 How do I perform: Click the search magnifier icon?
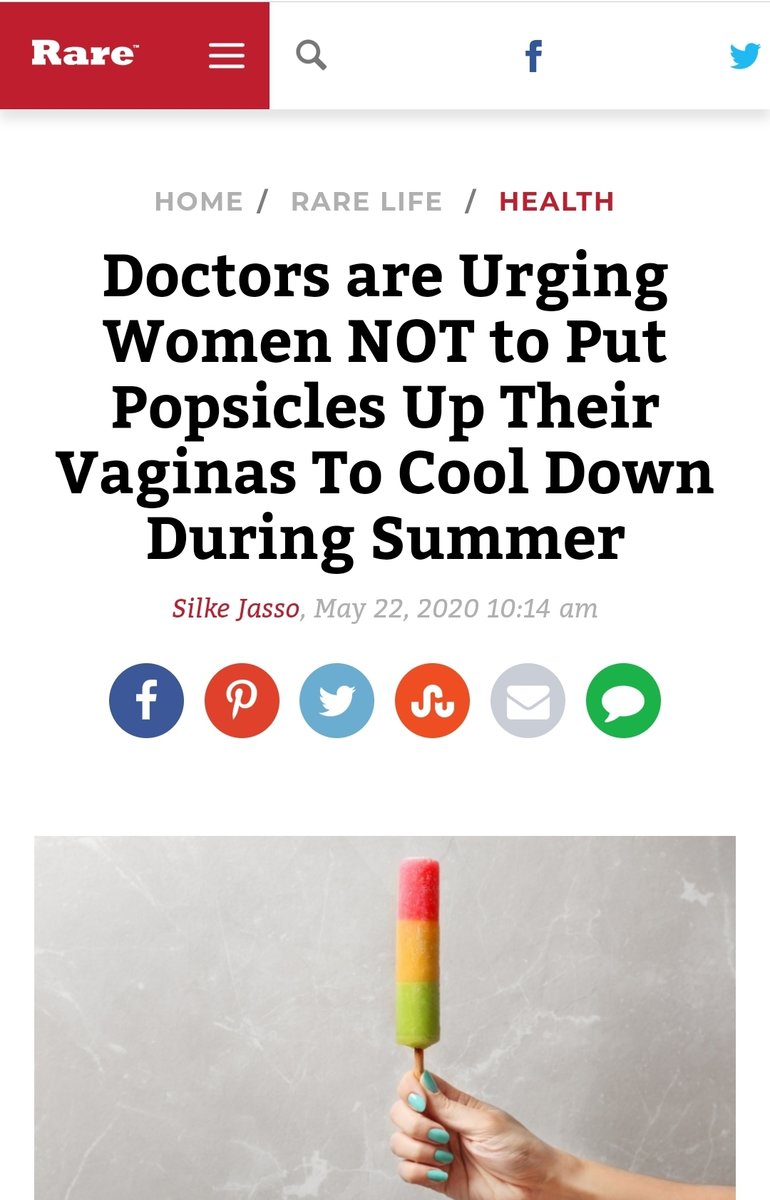point(312,55)
